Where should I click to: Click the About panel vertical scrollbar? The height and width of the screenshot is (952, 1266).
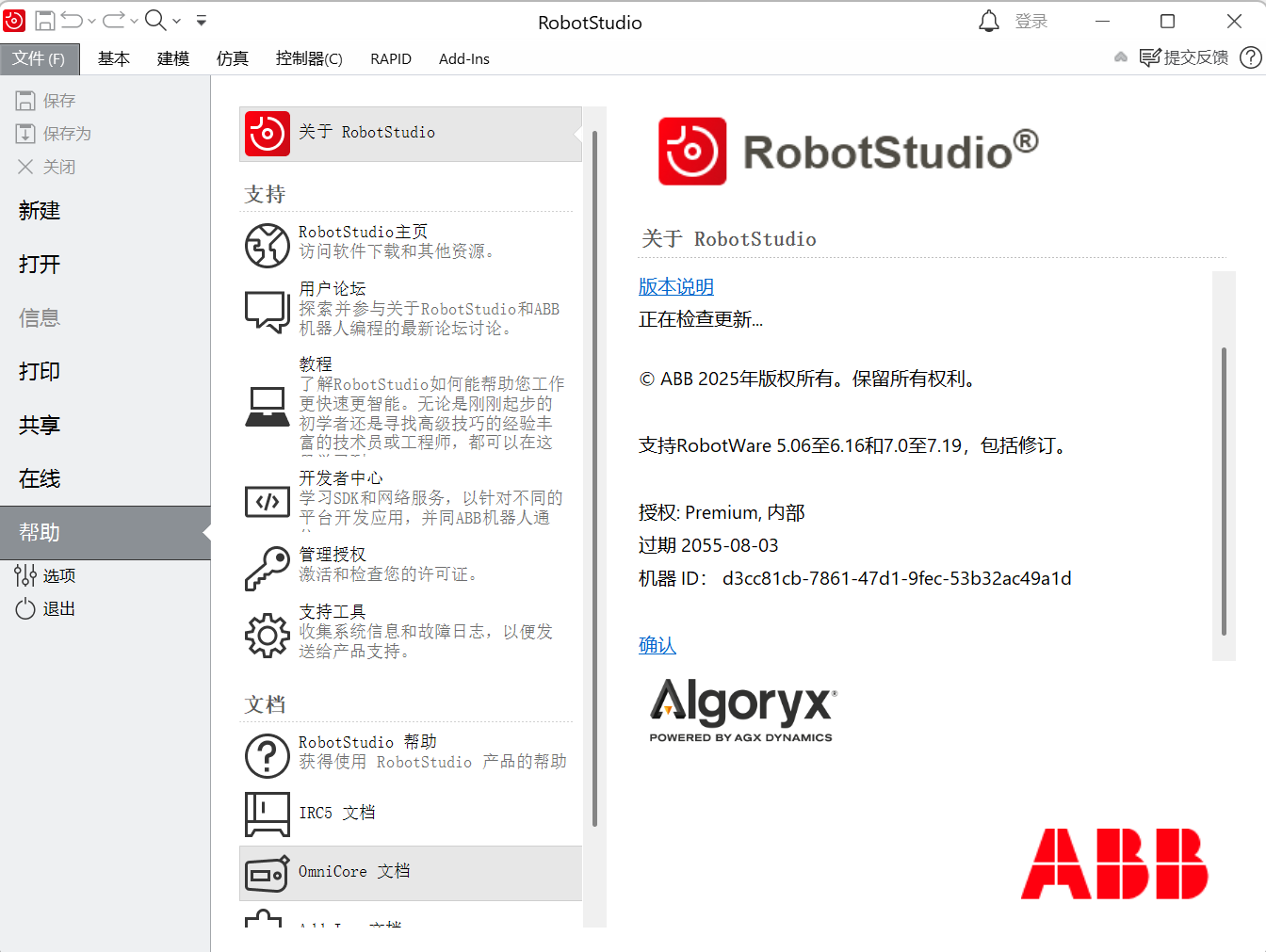point(1223,490)
